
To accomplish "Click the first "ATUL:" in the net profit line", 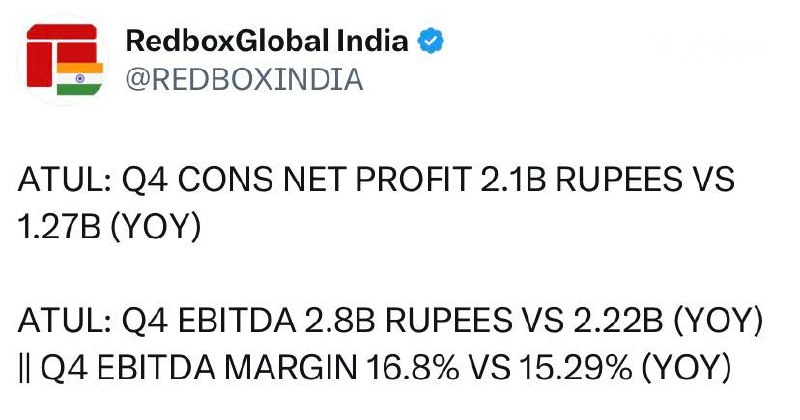I will coord(58,182).
